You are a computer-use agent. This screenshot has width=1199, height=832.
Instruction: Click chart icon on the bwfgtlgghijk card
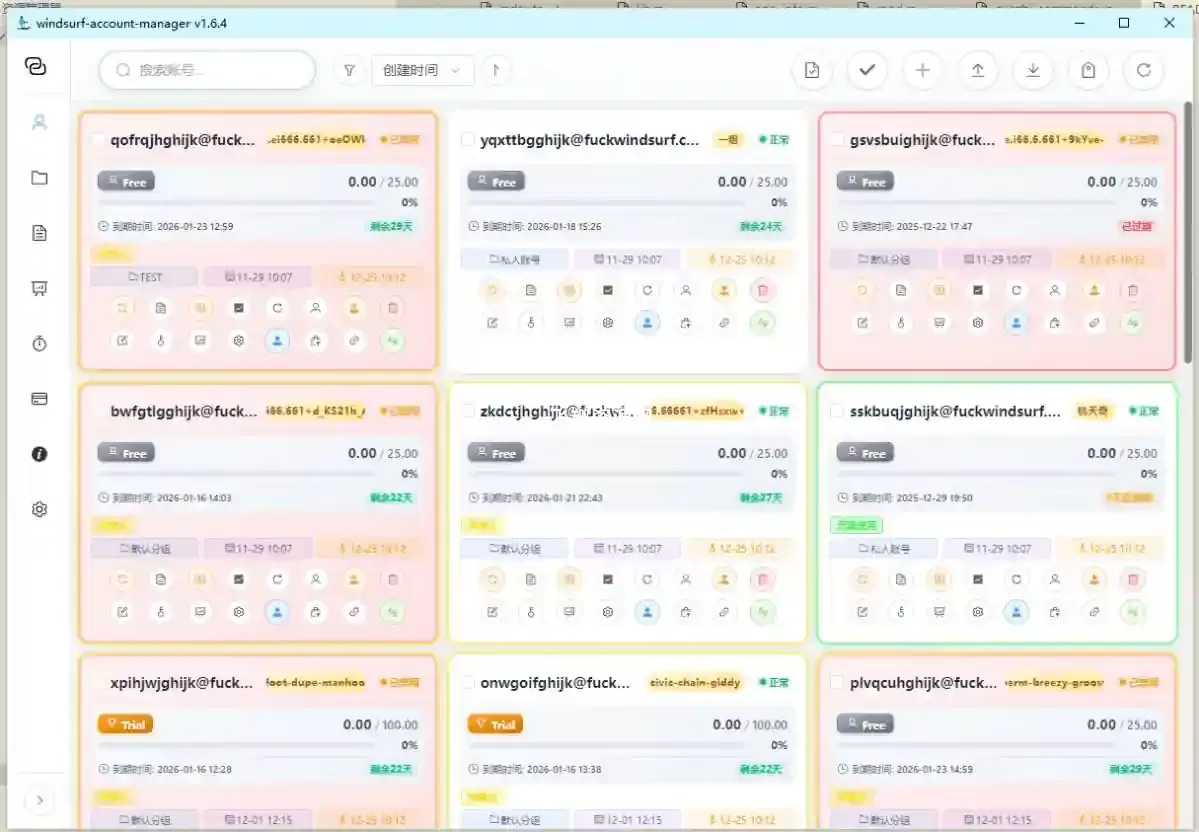(239, 580)
